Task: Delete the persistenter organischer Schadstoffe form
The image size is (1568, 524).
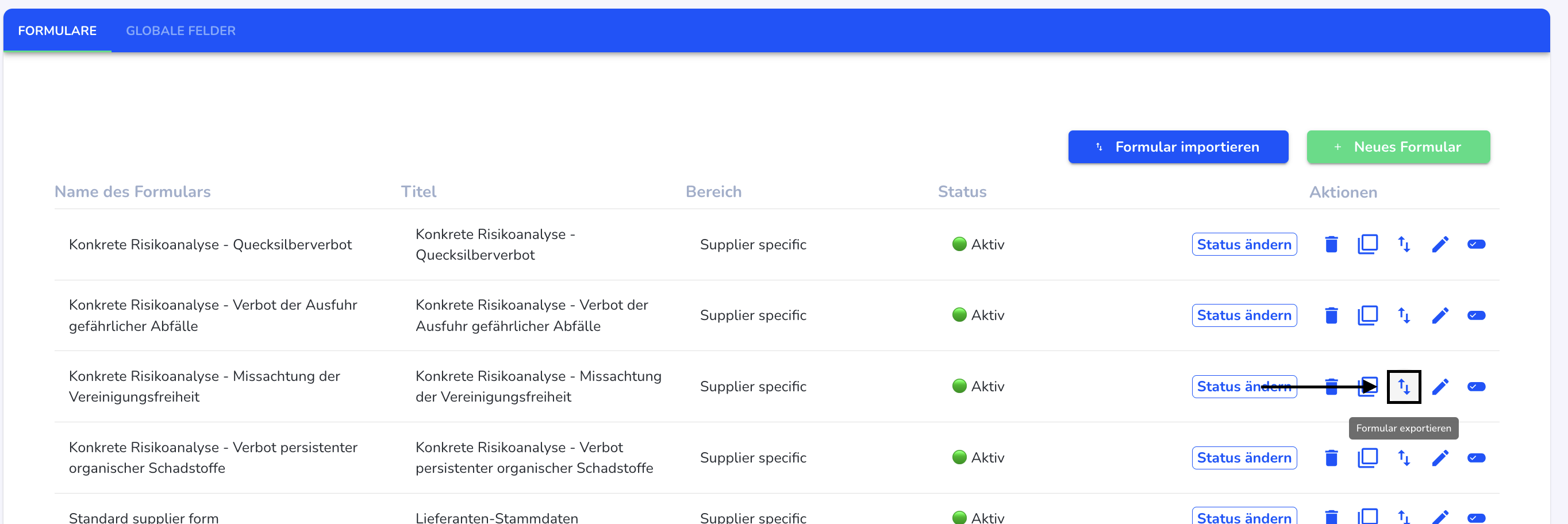Action: 1331,458
